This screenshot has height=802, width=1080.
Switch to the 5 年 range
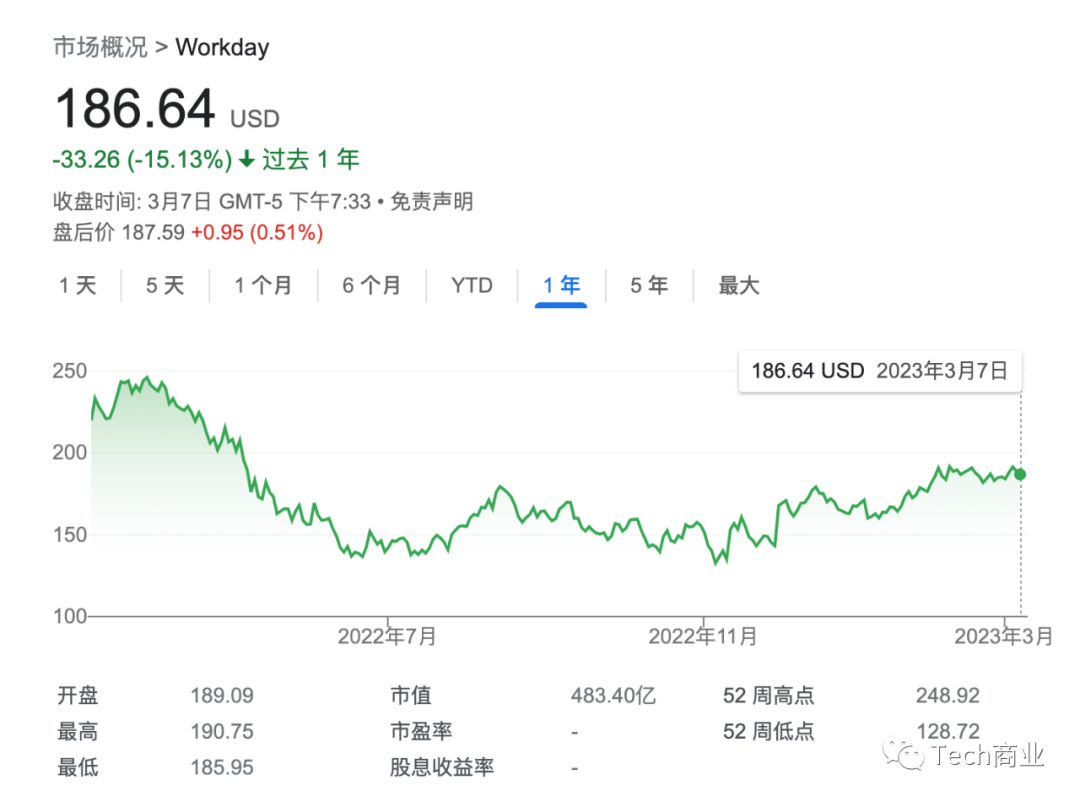(x=649, y=286)
